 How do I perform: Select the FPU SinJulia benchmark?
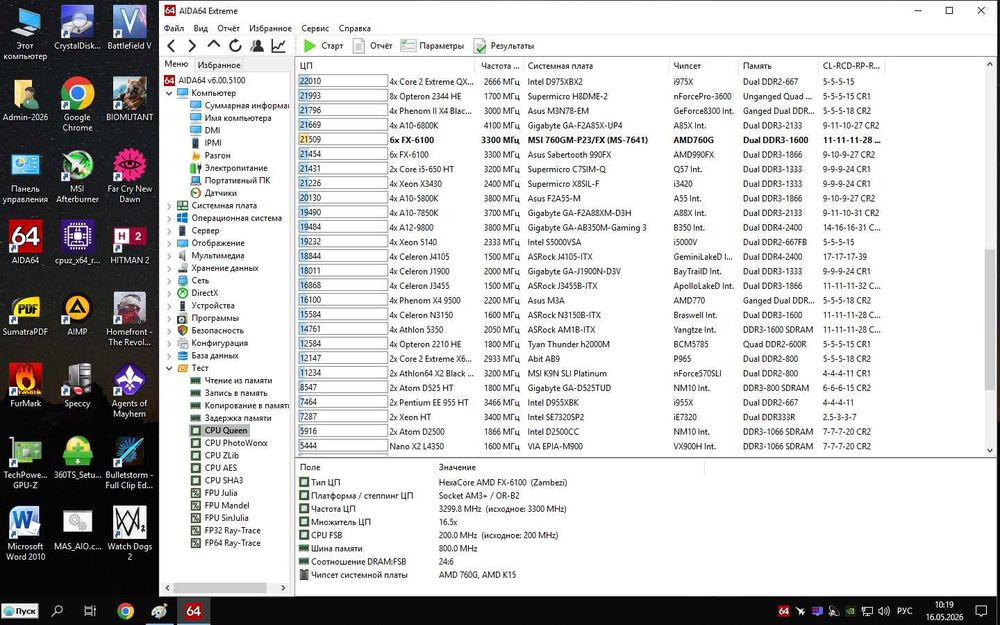click(x=226, y=518)
